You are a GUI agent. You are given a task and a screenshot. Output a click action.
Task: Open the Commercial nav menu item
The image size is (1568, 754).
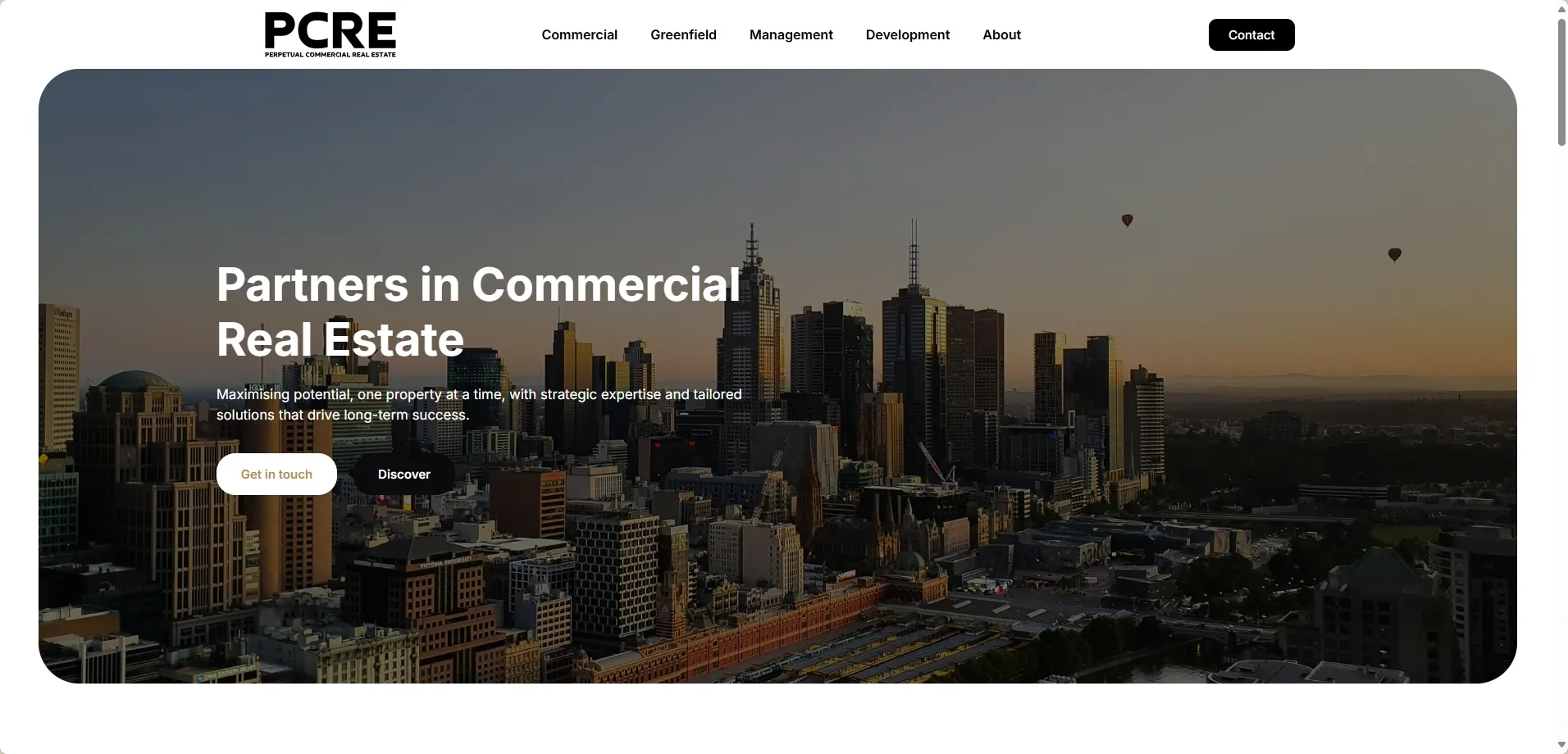tap(579, 34)
